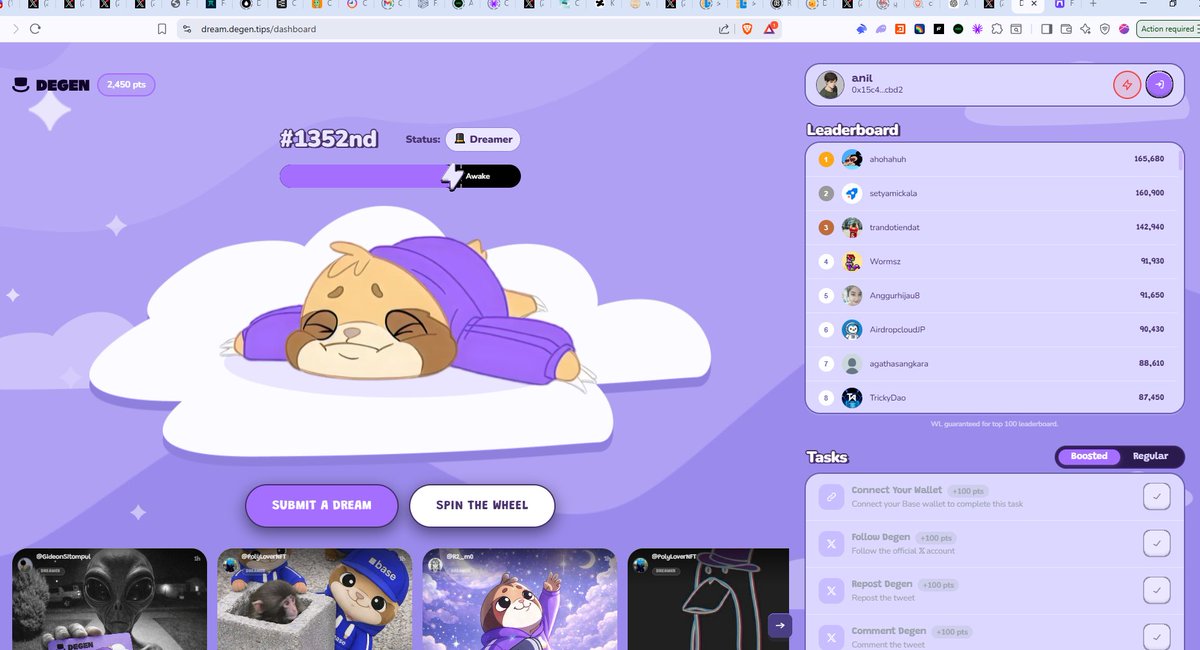Screen dimensions: 1200x650
Task: Click ahohahuh's score 165,680
Action: coord(1149,159)
